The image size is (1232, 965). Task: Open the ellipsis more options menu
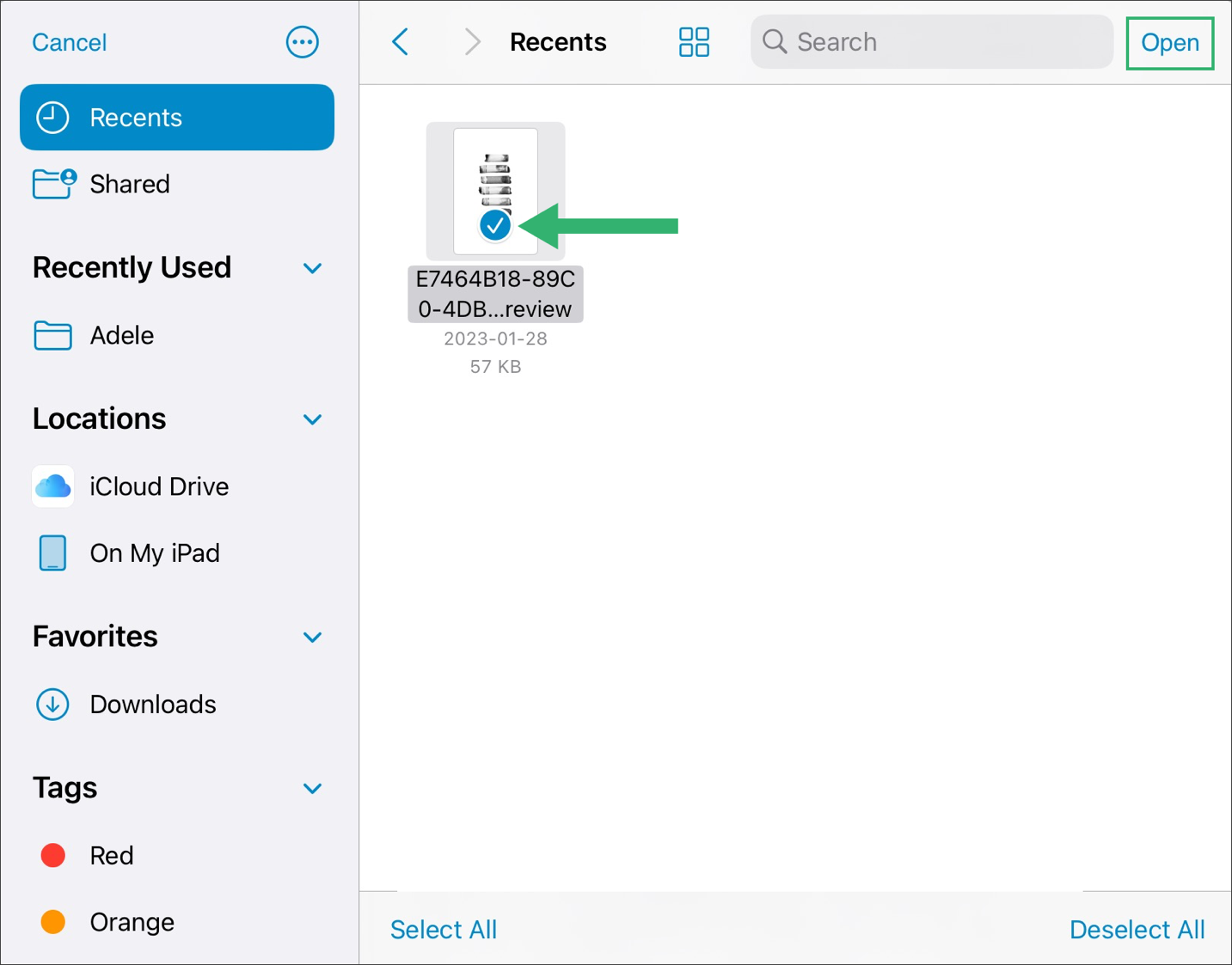pyautogui.click(x=302, y=42)
